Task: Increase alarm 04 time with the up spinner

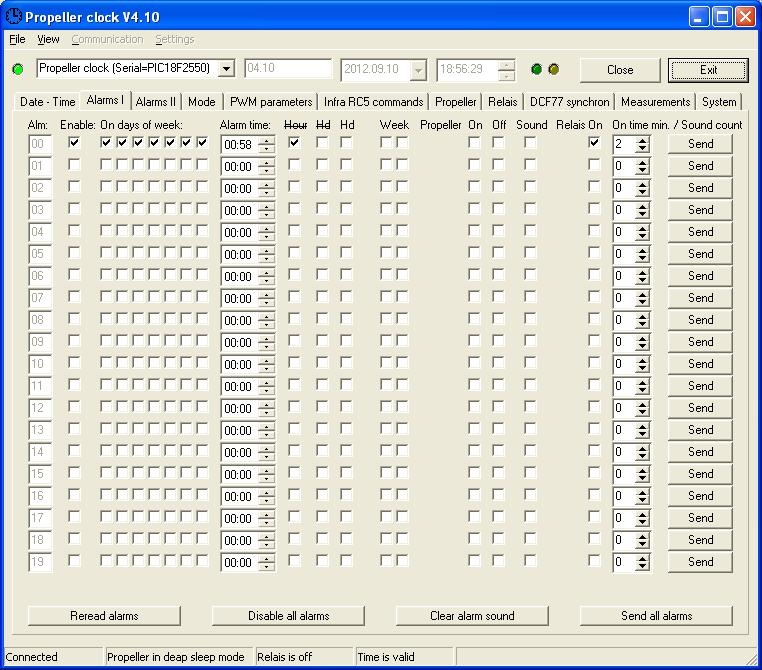Action: [266, 228]
